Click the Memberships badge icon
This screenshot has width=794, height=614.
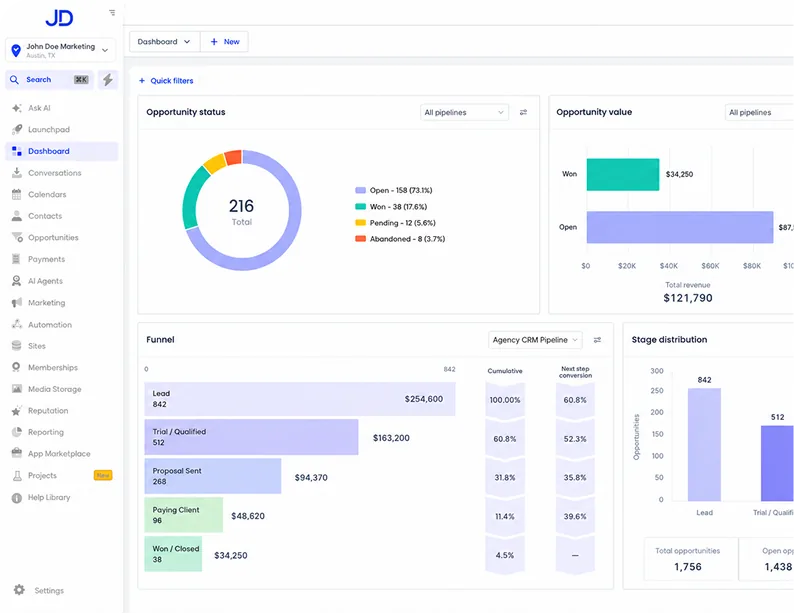17,367
